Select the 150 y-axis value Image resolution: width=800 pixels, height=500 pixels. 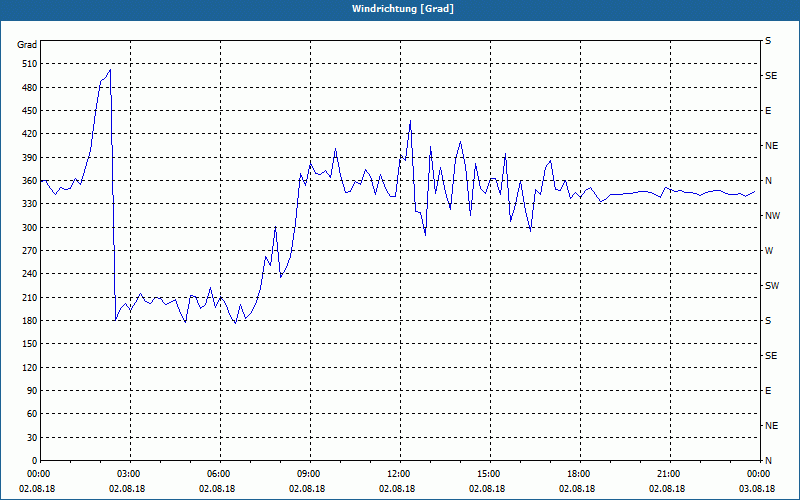(x=30, y=344)
